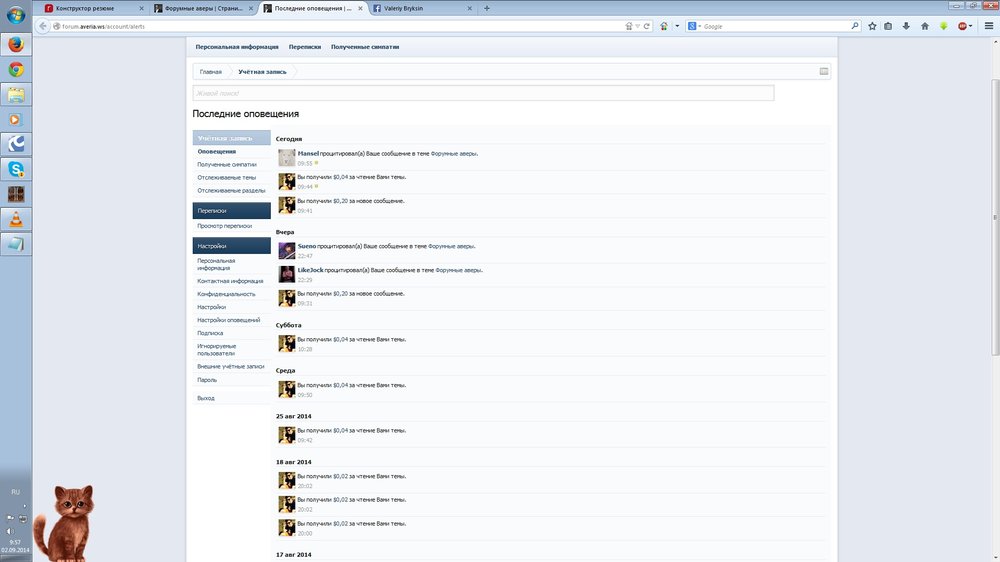Click the Выход logout link
This screenshot has height=562, width=1000.
tap(206, 398)
